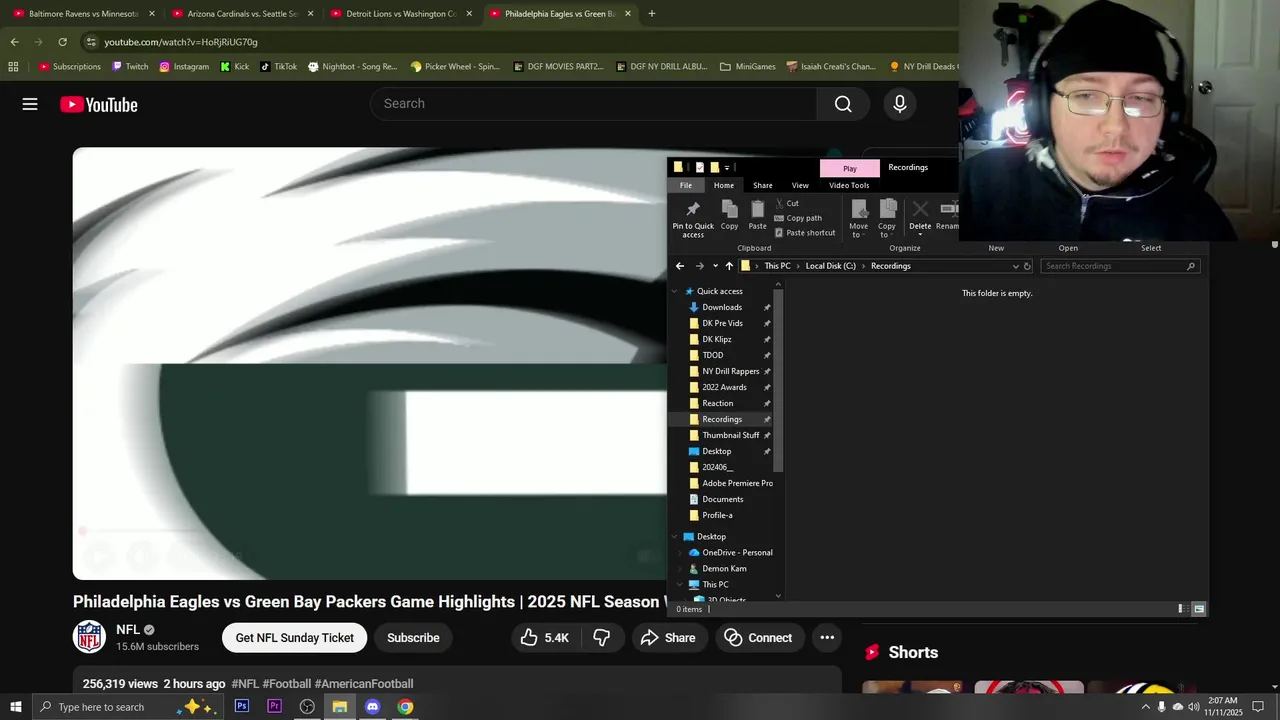This screenshot has width=1280, height=720.
Task: Dislike the video with the thumbs-down icon
Action: pos(601,637)
